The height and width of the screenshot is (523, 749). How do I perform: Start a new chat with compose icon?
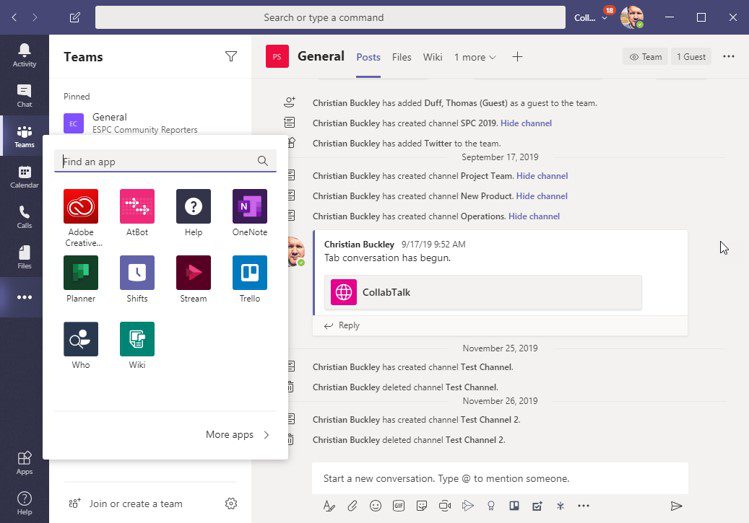[x=75, y=18]
